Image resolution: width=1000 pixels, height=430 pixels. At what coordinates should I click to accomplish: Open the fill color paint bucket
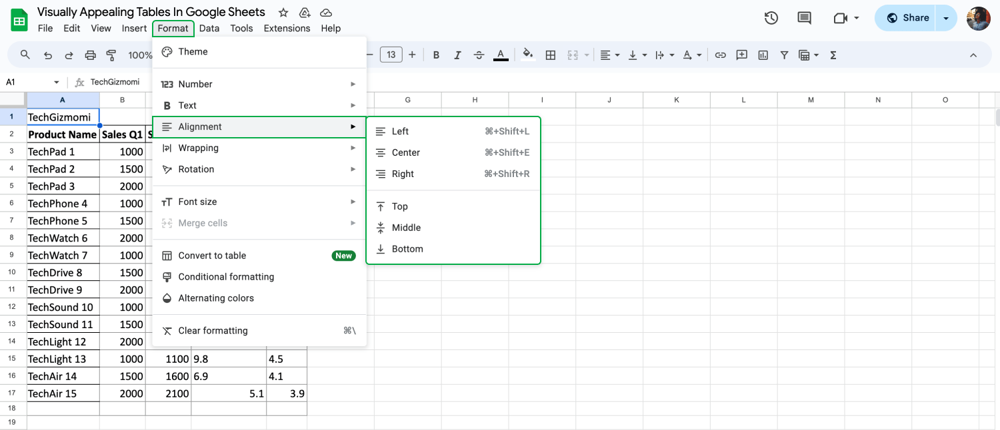[x=527, y=55]
